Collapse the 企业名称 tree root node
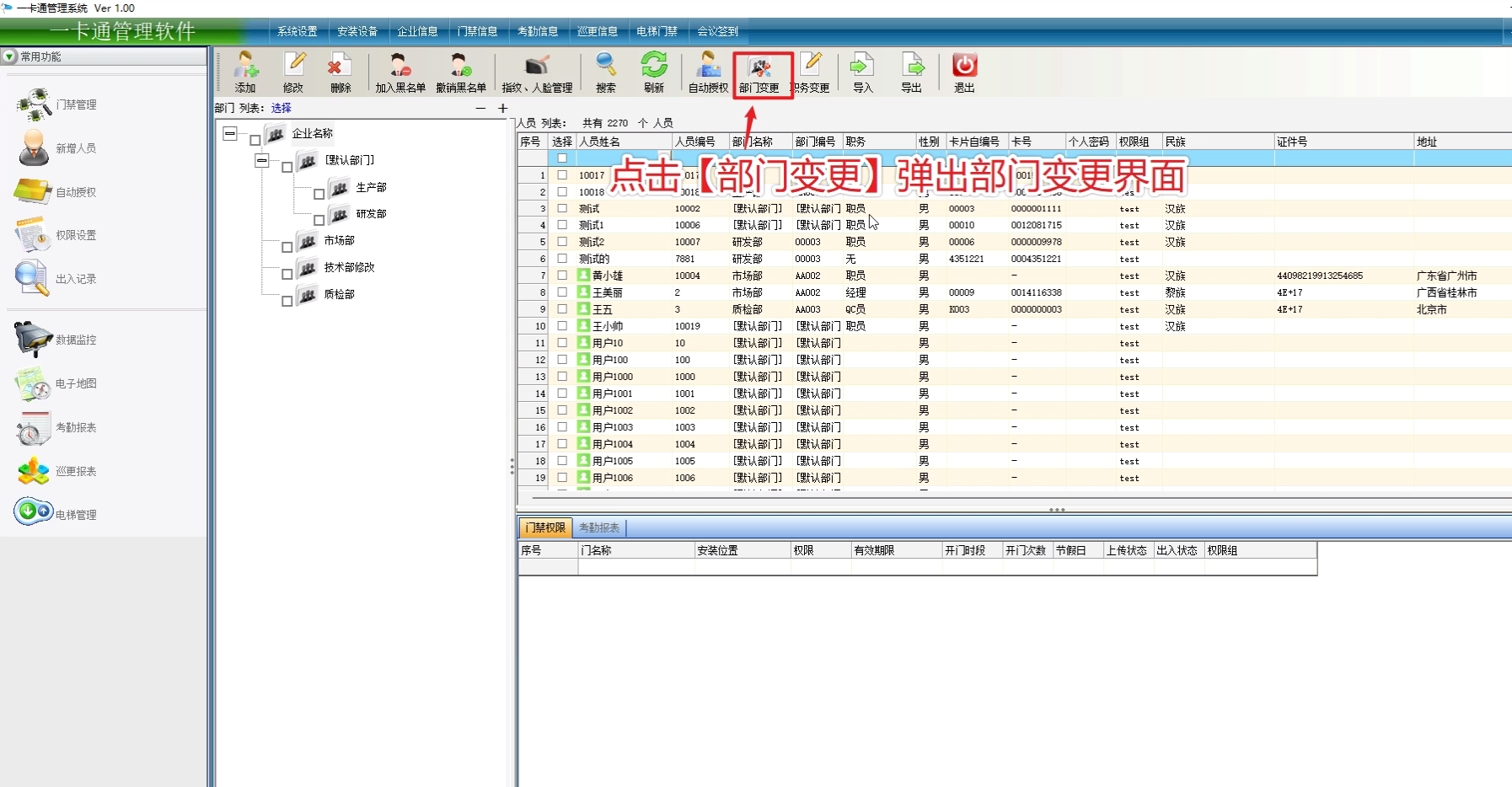 pos(230,134)
